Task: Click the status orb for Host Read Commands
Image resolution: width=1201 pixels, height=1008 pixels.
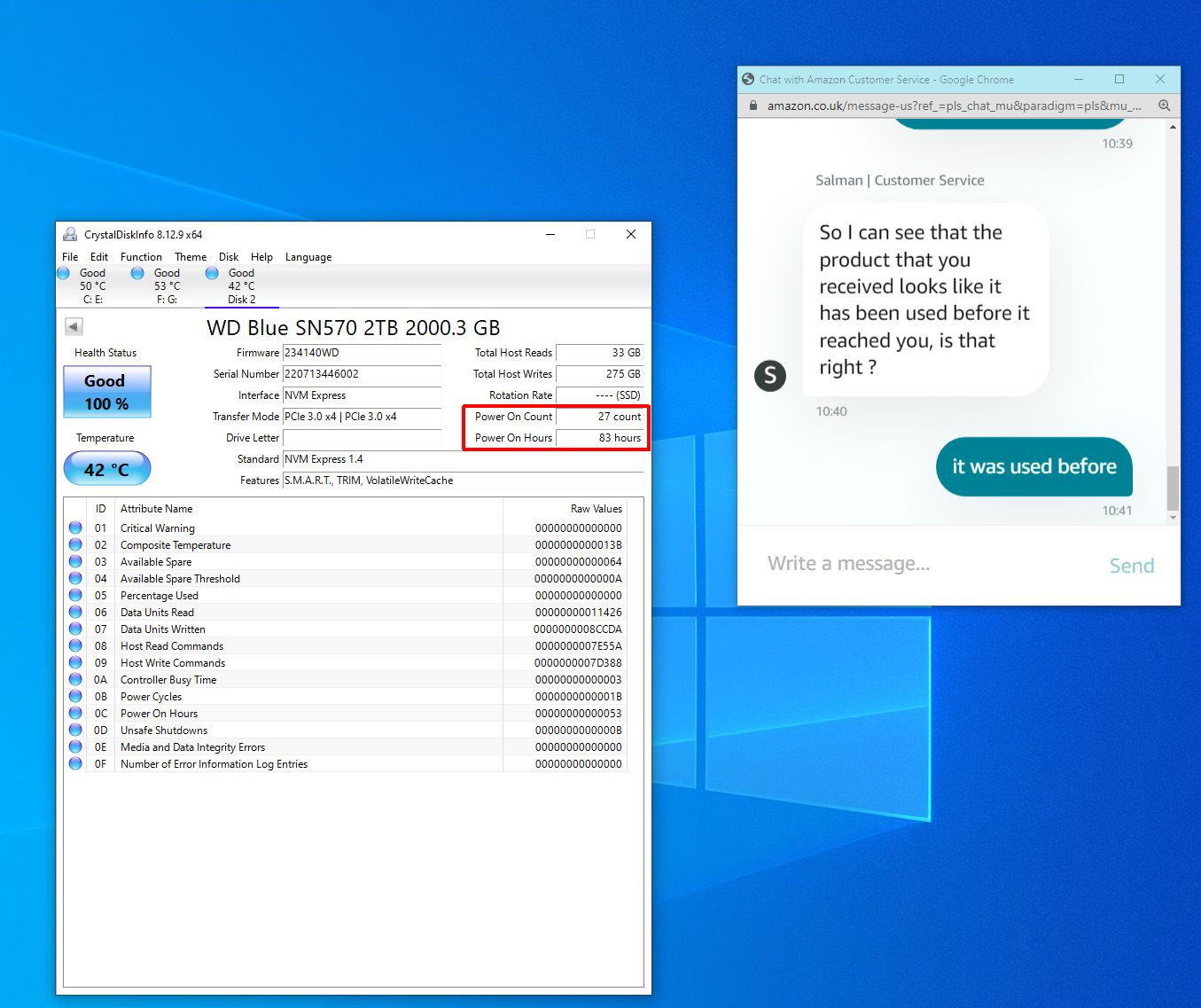Action: point(75,645)
